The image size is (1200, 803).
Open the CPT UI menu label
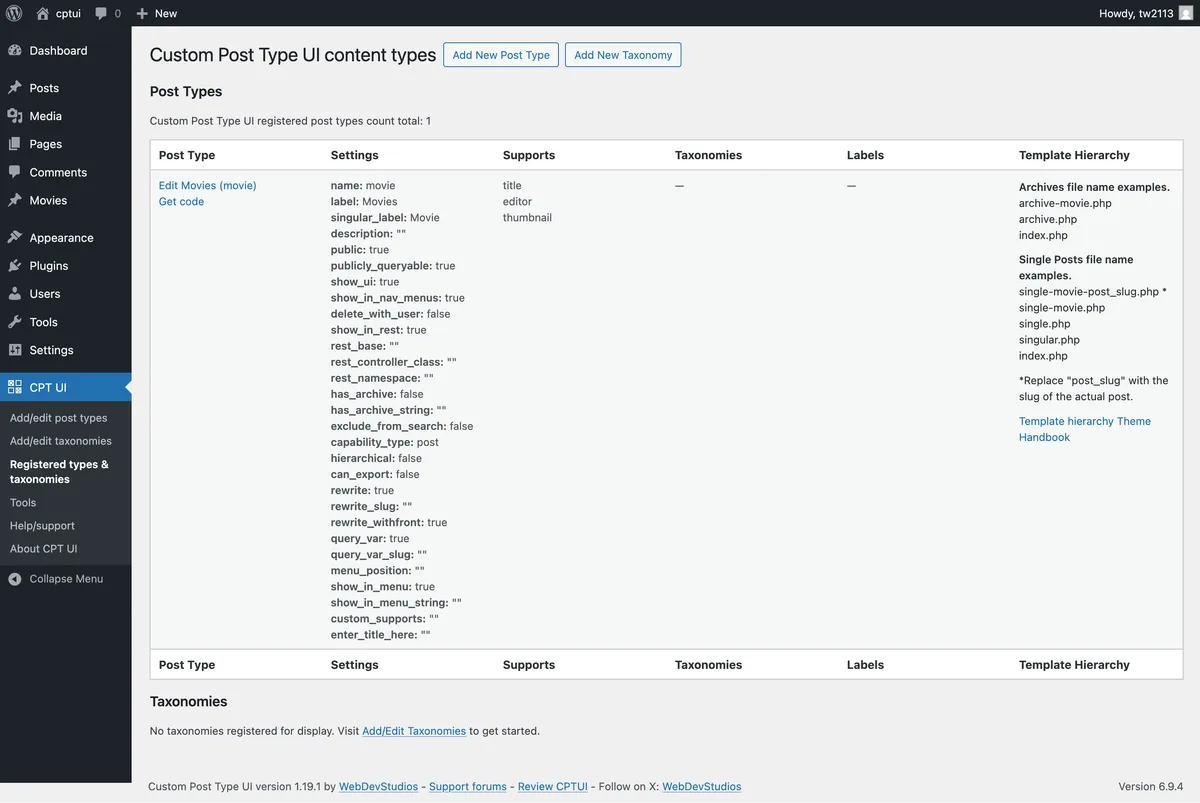pos(48,387)
